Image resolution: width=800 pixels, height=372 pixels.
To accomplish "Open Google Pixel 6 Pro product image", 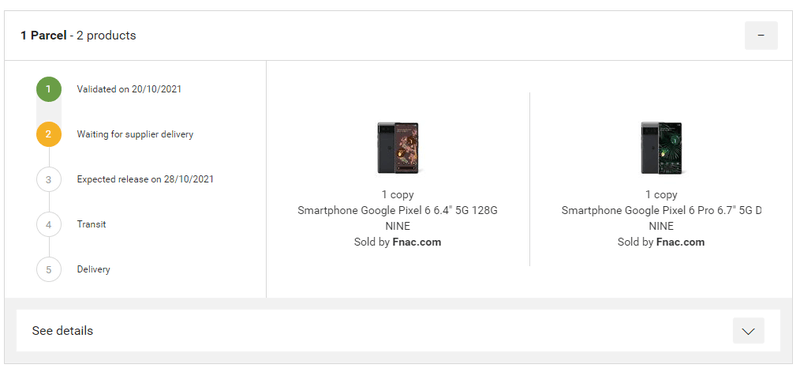I will 661,148.
